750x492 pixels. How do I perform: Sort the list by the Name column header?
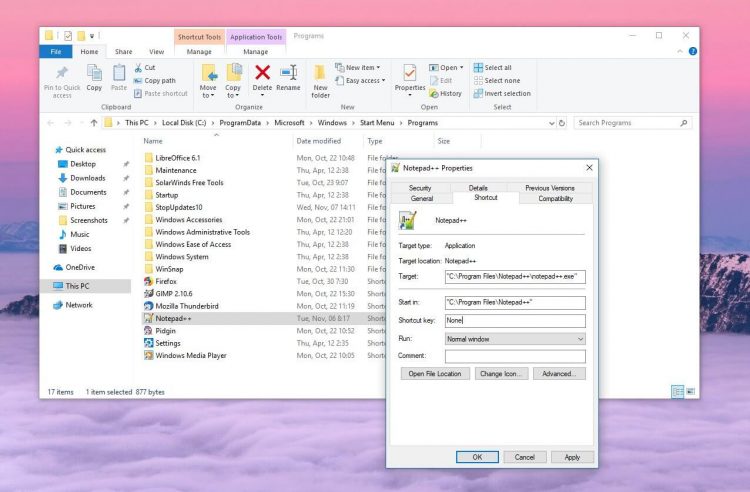pos(153,141)
